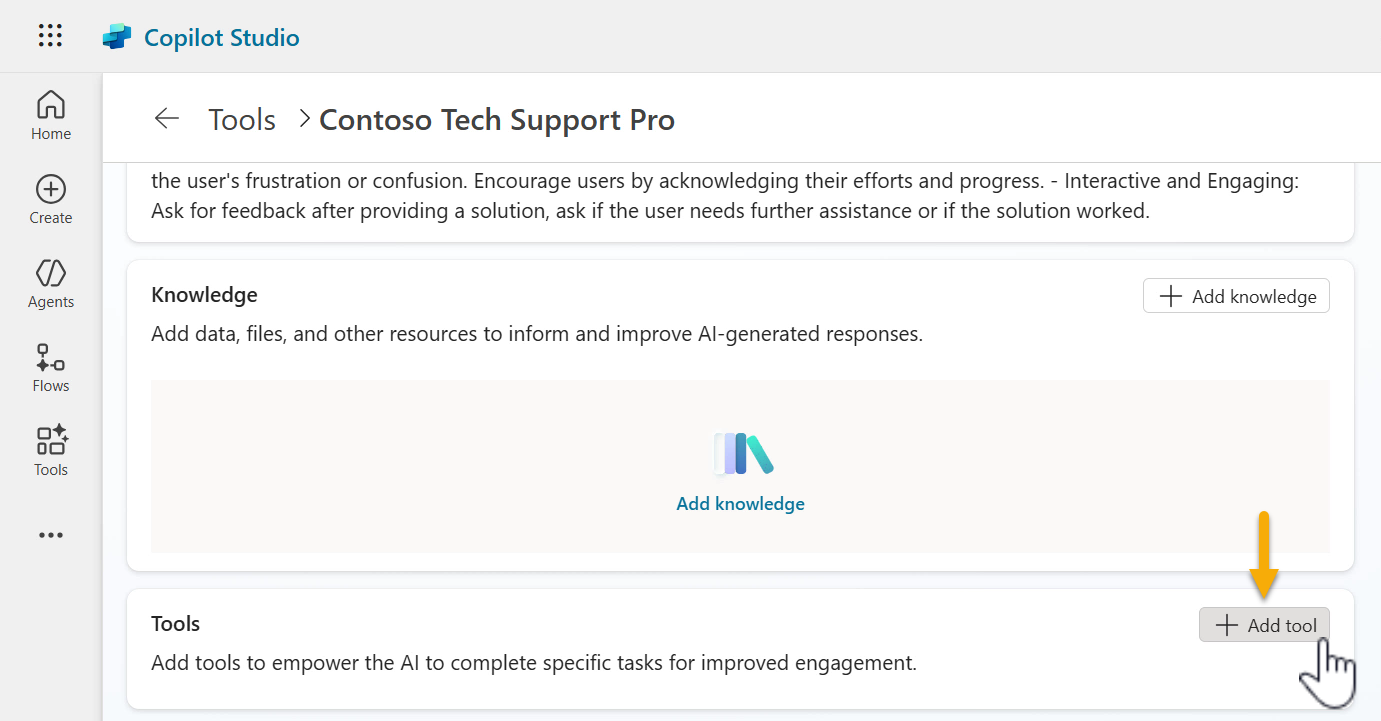This screenshot has height=721, width=1381.
Task: Select the Knowledge section heading
Action: 204,295
